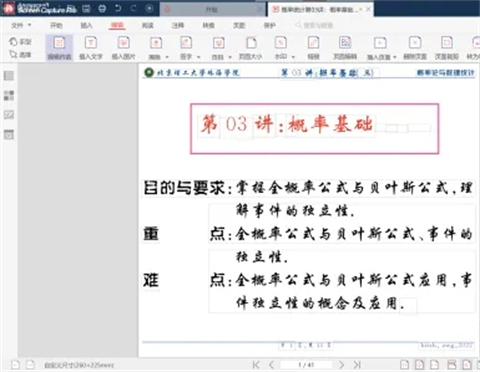Go to the previous page
This screenshot has height=372, width=480.
click(271, 365)
